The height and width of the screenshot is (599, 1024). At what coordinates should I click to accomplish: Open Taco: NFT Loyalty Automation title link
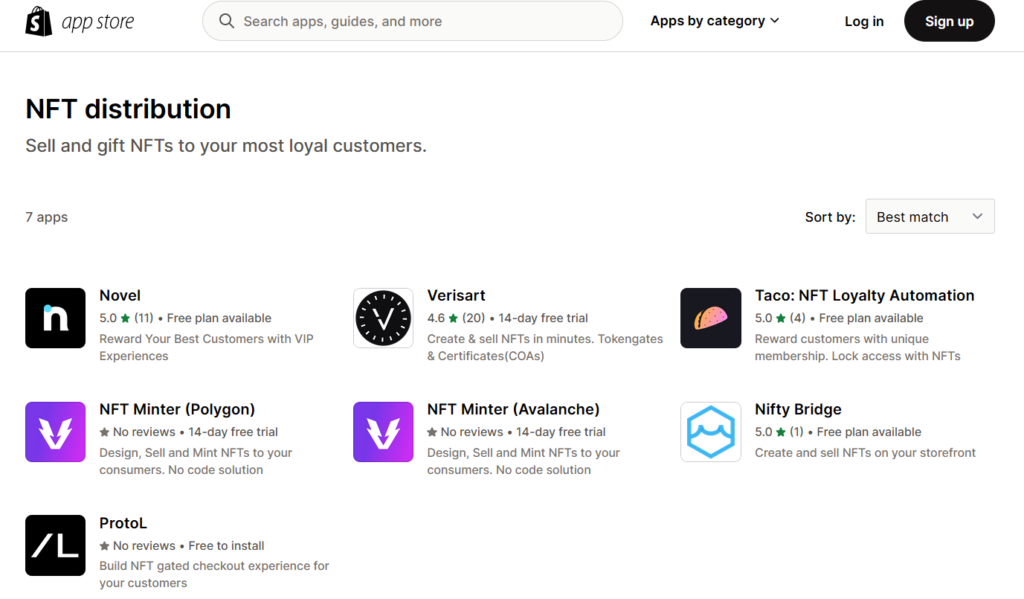point(865,295)
